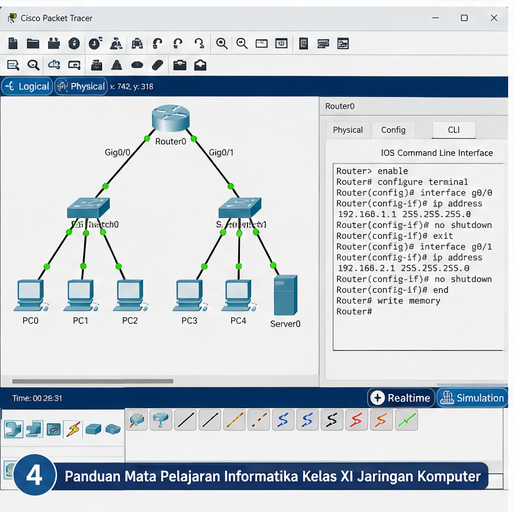Select Router0 device on the workspace
The width and height of the screenshot is (514, 512).
(x=171, y=118)
